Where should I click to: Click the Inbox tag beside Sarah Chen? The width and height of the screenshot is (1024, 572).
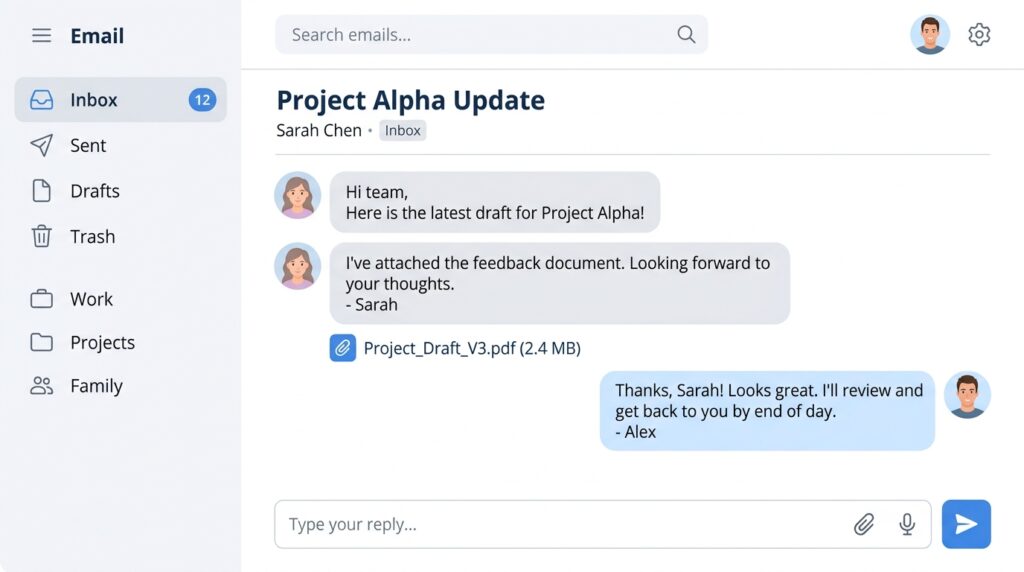(402, 131)
